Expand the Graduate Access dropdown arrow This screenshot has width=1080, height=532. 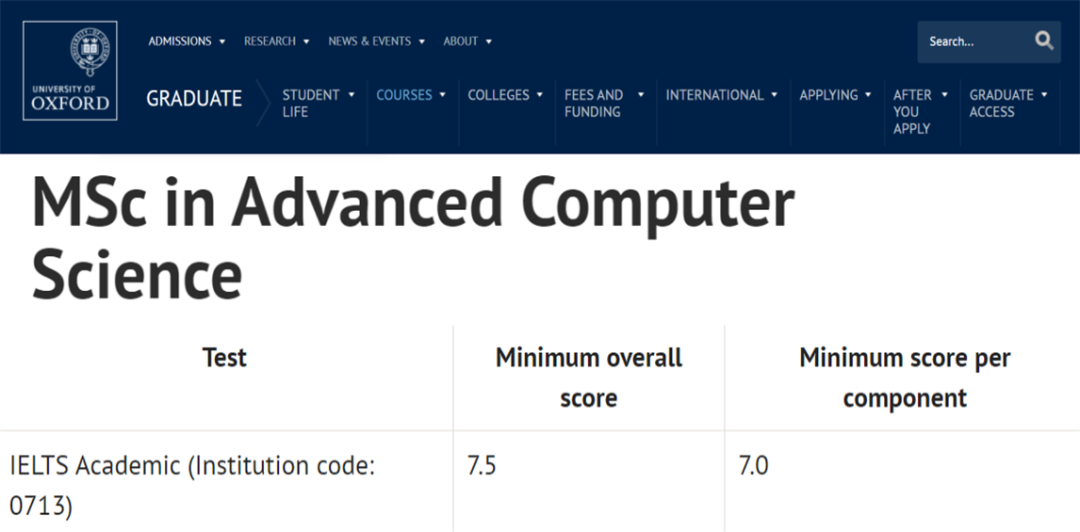pyautogui.click(x=1044, y=94)
